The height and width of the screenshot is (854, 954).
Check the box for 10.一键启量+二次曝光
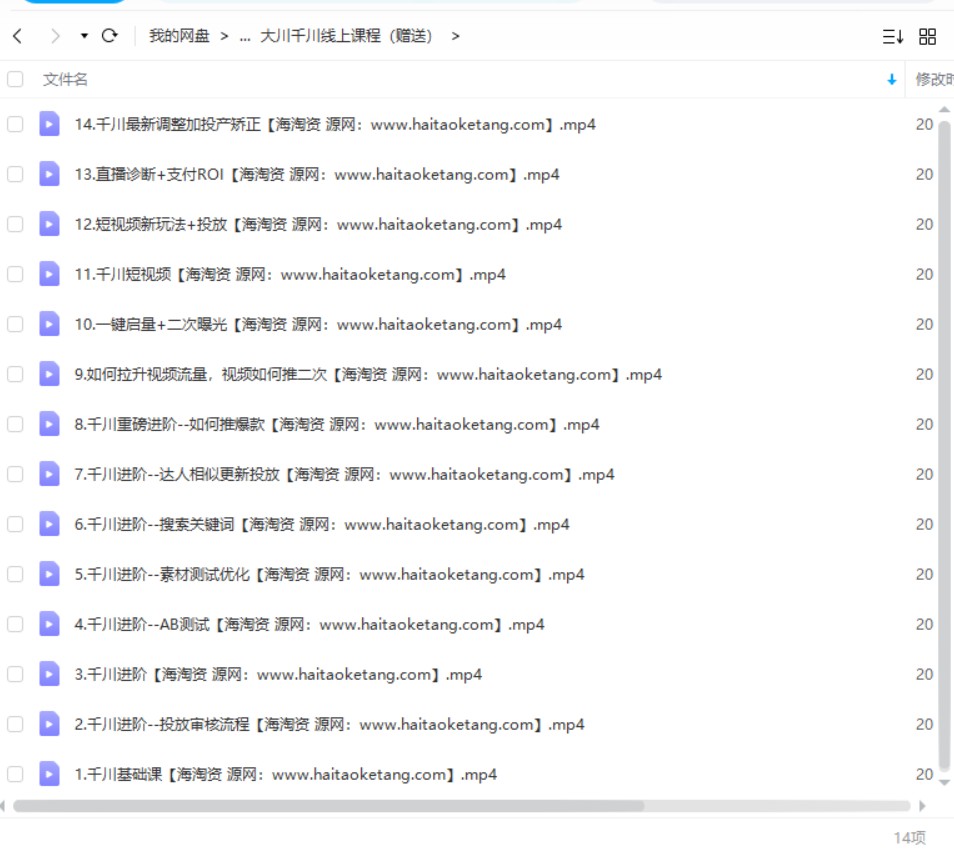pos(15,324)
